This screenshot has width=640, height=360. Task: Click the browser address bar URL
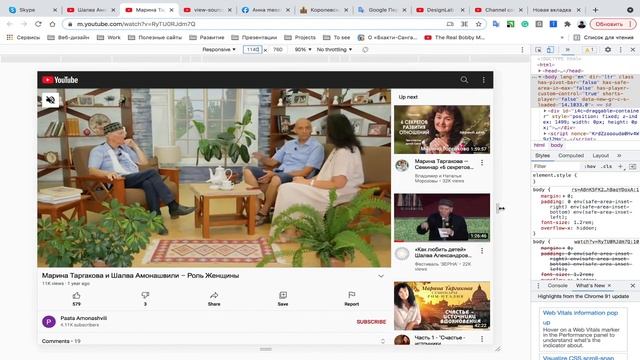tap(136, 24)
